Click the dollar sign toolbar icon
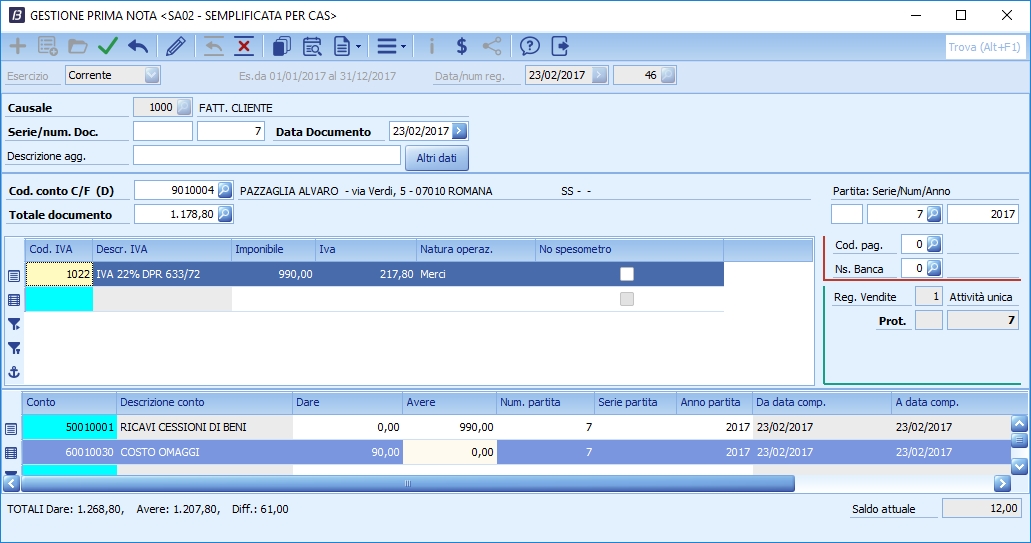1031x543 pixels. pos(461,46)
